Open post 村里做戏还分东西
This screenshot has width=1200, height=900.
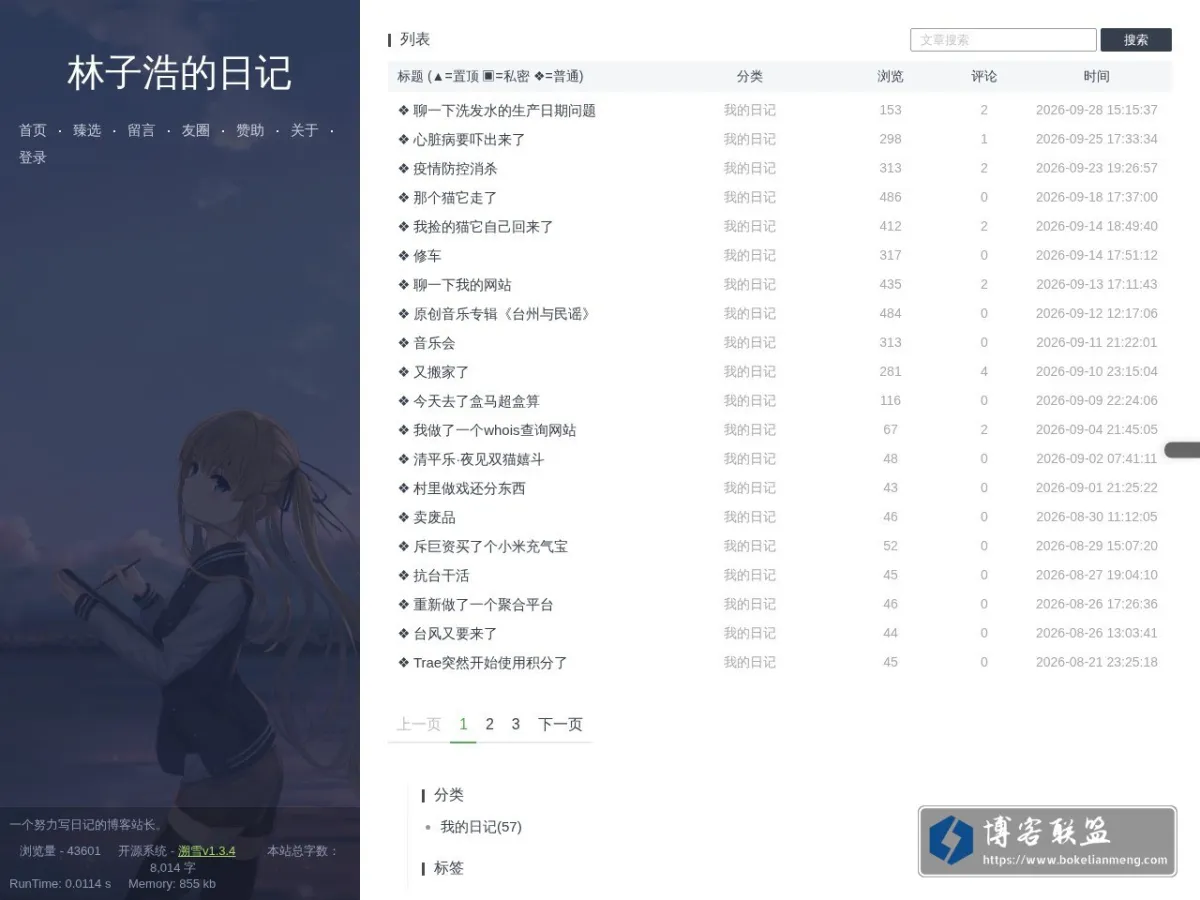tap(469, 488)
